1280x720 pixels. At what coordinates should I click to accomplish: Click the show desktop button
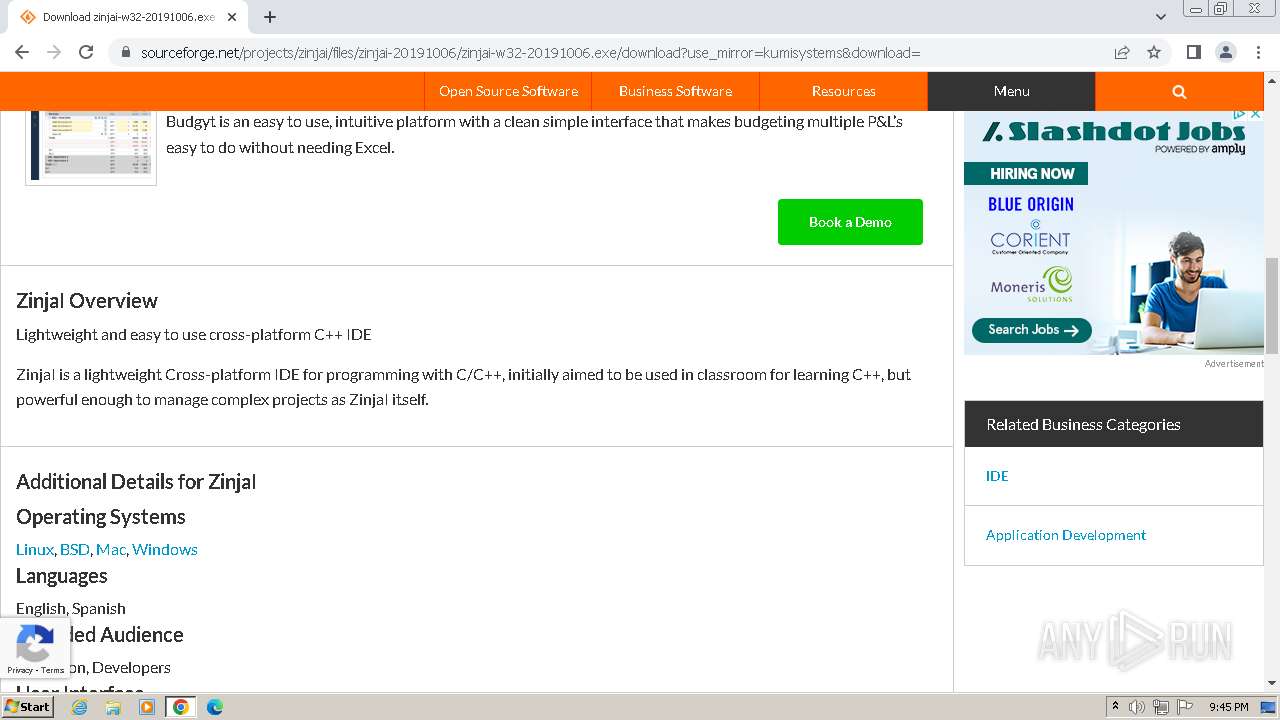[x=1269, y=707]
